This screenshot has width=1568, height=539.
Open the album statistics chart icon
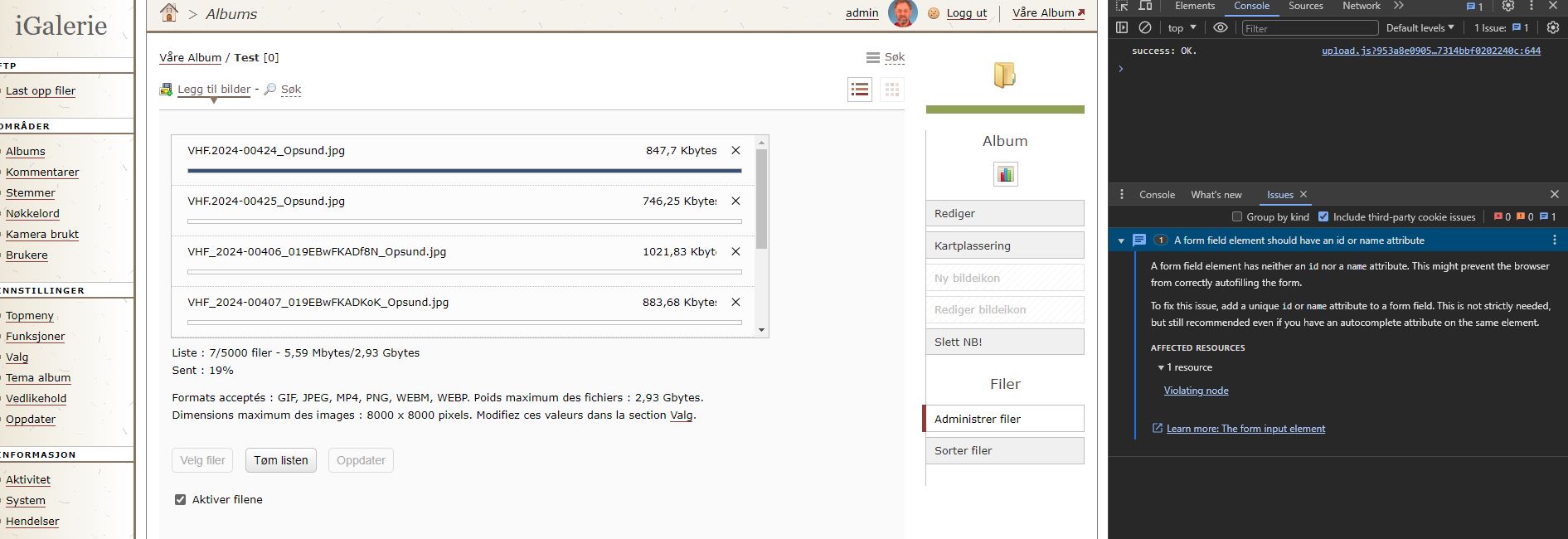(x=1005, y=174)
